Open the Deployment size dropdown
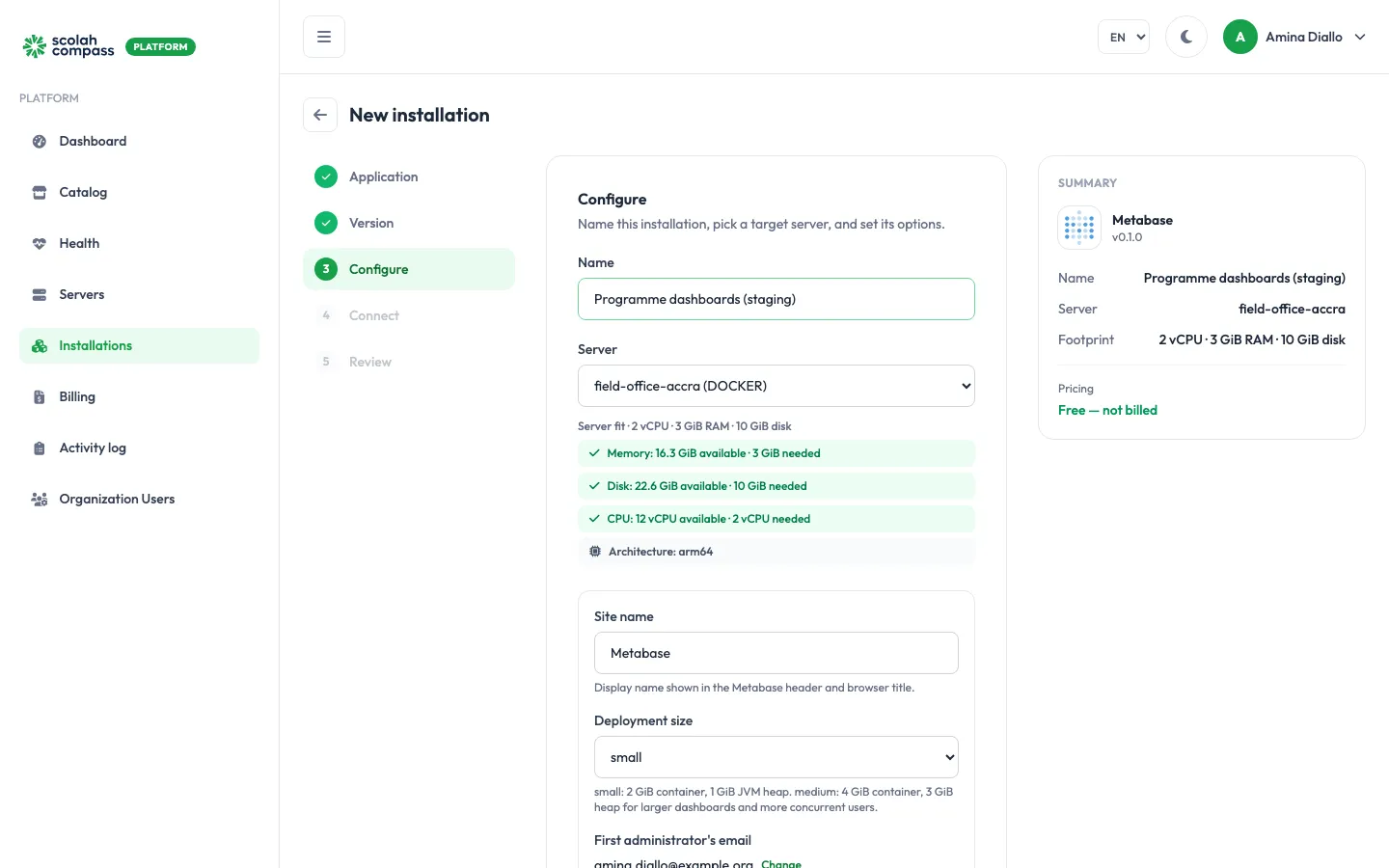The image size is (1389, 868). click(x=776, y=757)
